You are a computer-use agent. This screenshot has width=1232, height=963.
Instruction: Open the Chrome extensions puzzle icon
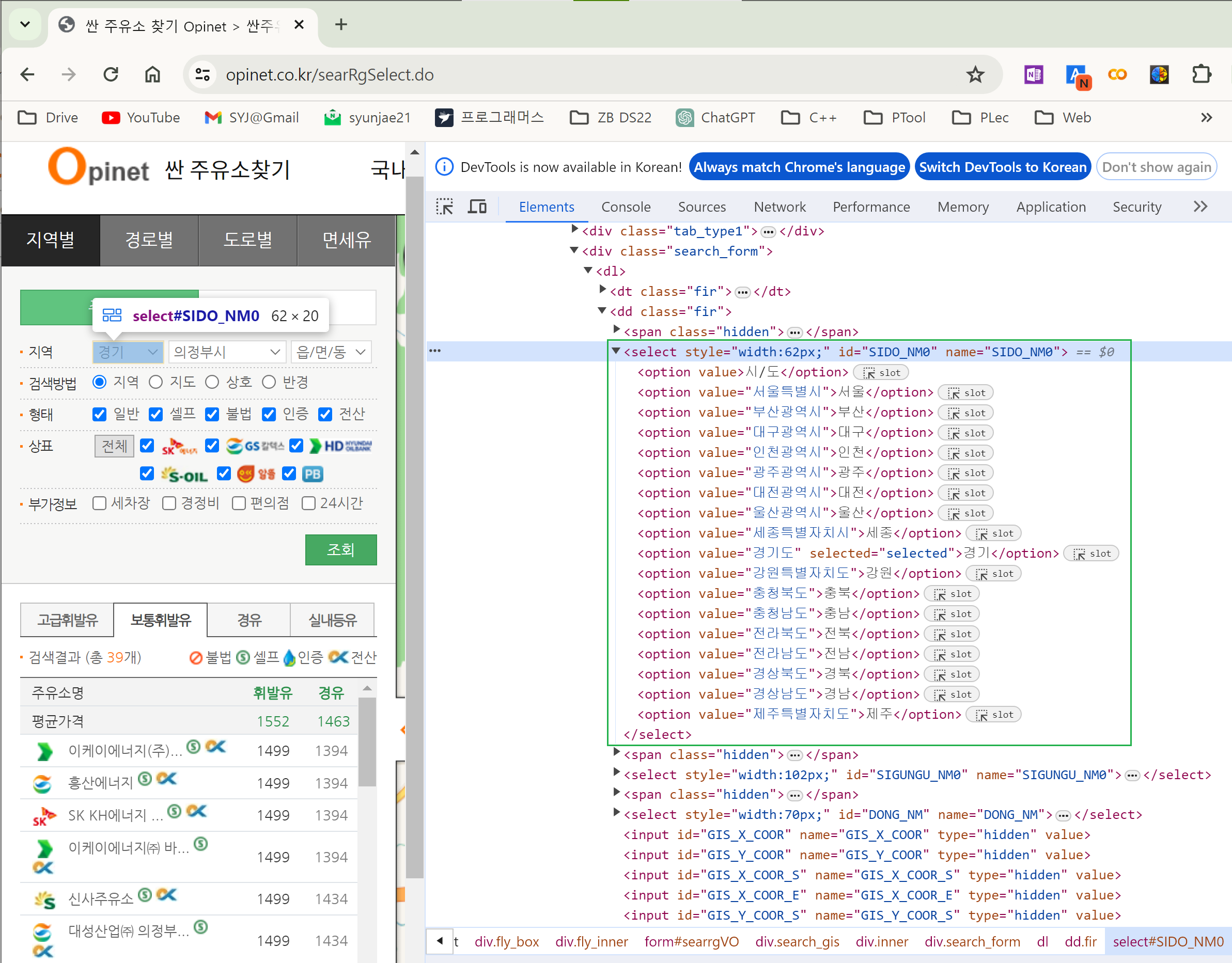coord(1201,74)
